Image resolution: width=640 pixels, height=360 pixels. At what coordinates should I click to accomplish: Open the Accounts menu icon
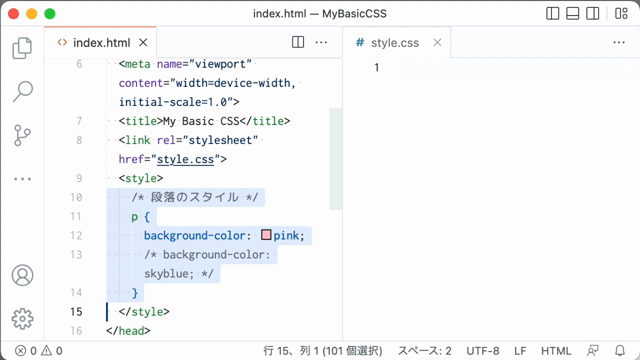coord(22,275)
